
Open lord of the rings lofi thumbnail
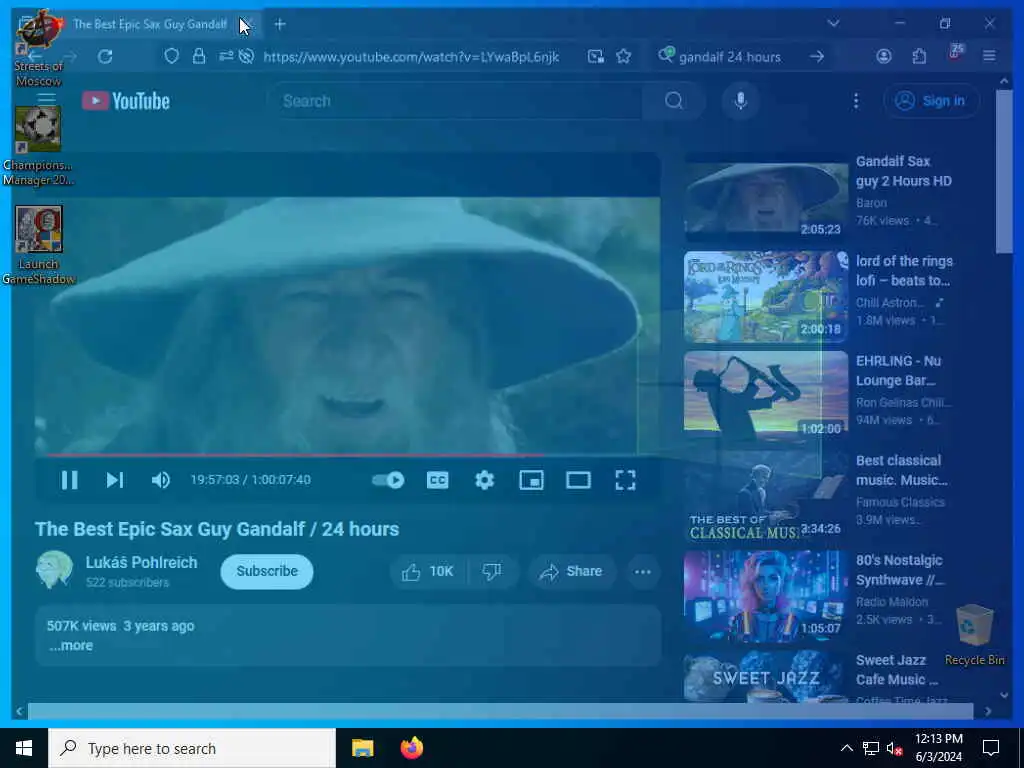765,297
